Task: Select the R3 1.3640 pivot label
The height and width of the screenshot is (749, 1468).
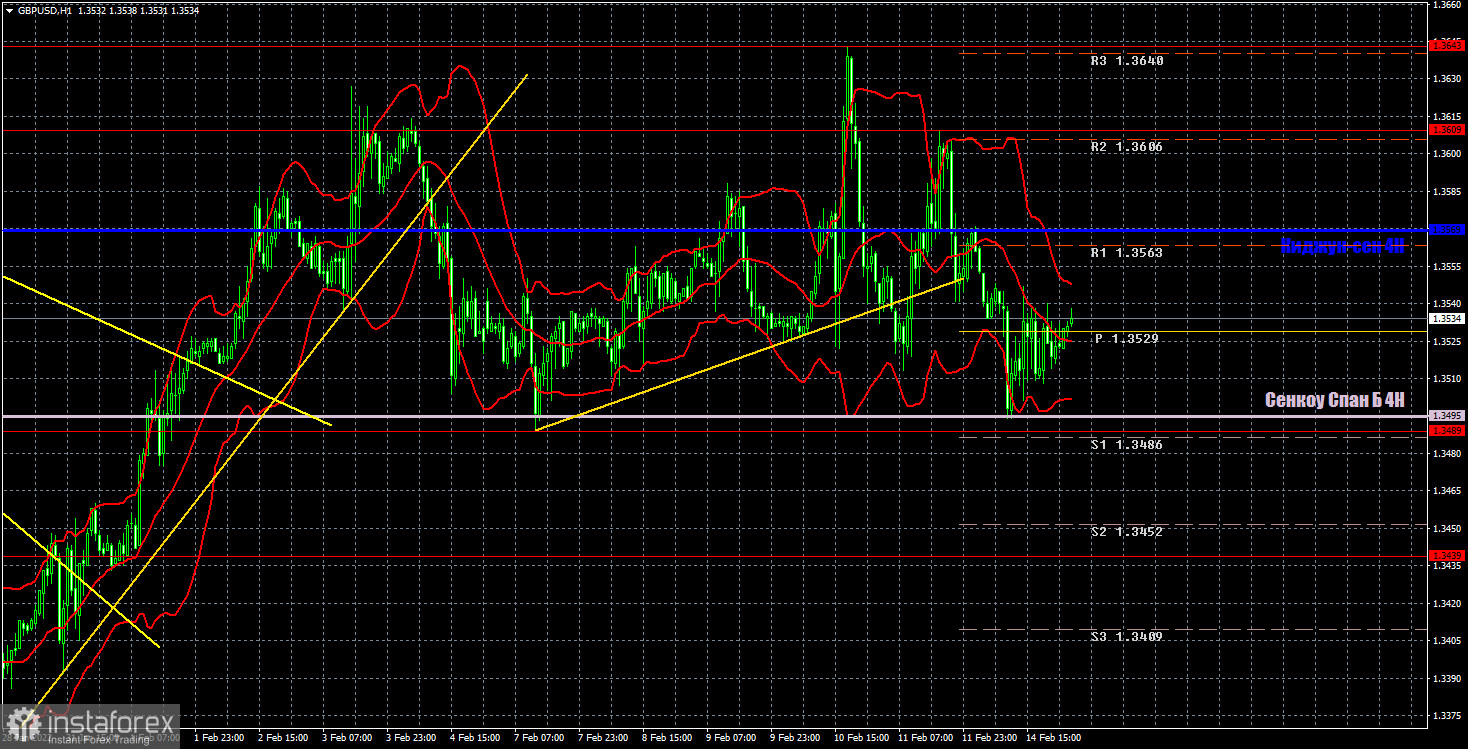Action: coord(1127,61)
